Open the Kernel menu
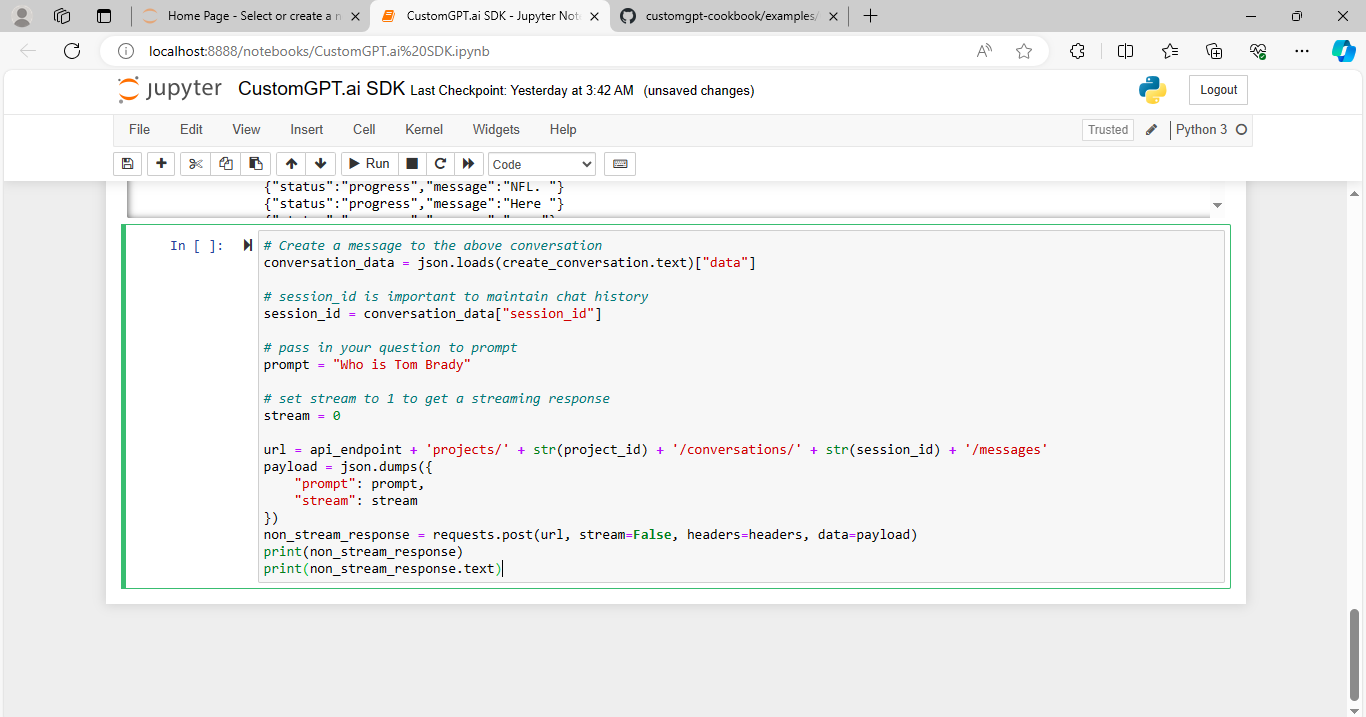The image size is (1366, 717). [x=423, y=129]
